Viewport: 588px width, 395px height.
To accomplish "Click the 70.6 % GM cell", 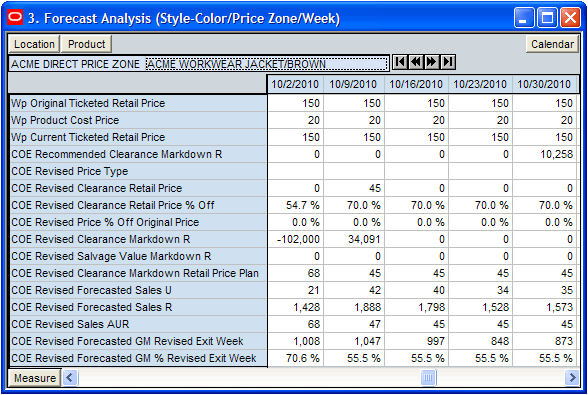I will tap(295, 358).
